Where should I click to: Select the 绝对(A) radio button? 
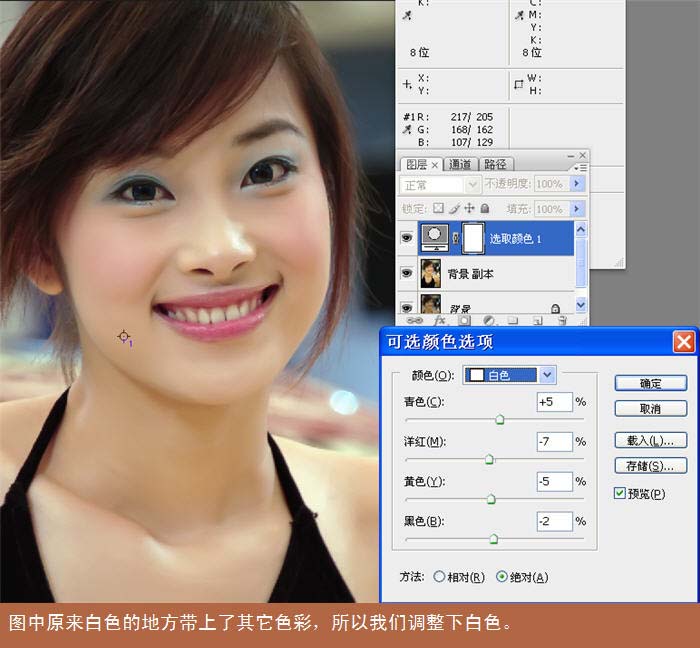click(502, 577)
